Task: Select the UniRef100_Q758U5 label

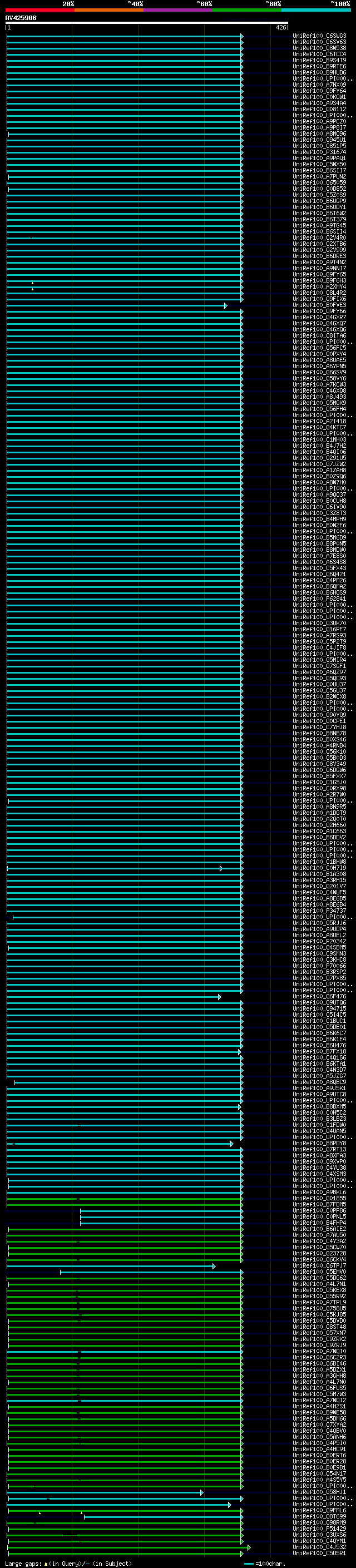Action: (319, 1309)
